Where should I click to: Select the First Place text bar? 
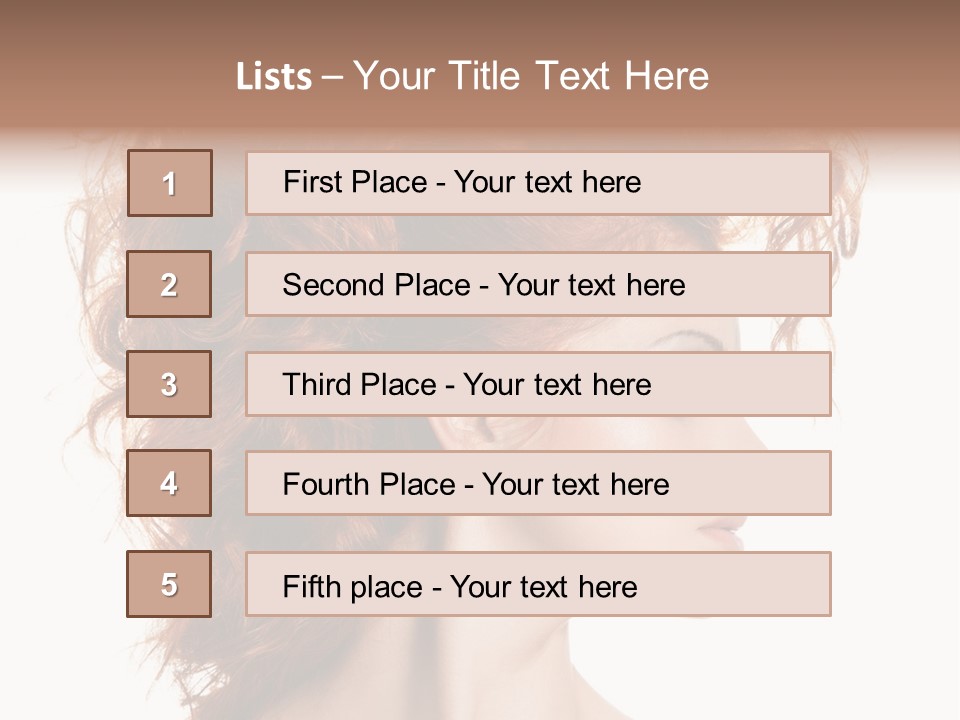[538, 183]
